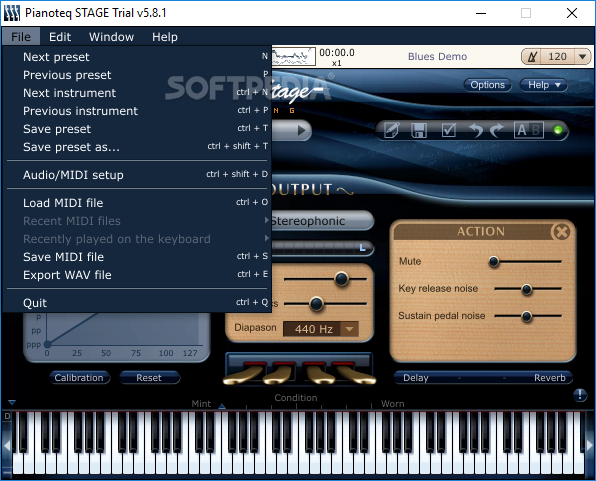The height and width of the screenshot is (481, 596).
Task: Select Next preset menu entry
Action: (x=137, y=57)
